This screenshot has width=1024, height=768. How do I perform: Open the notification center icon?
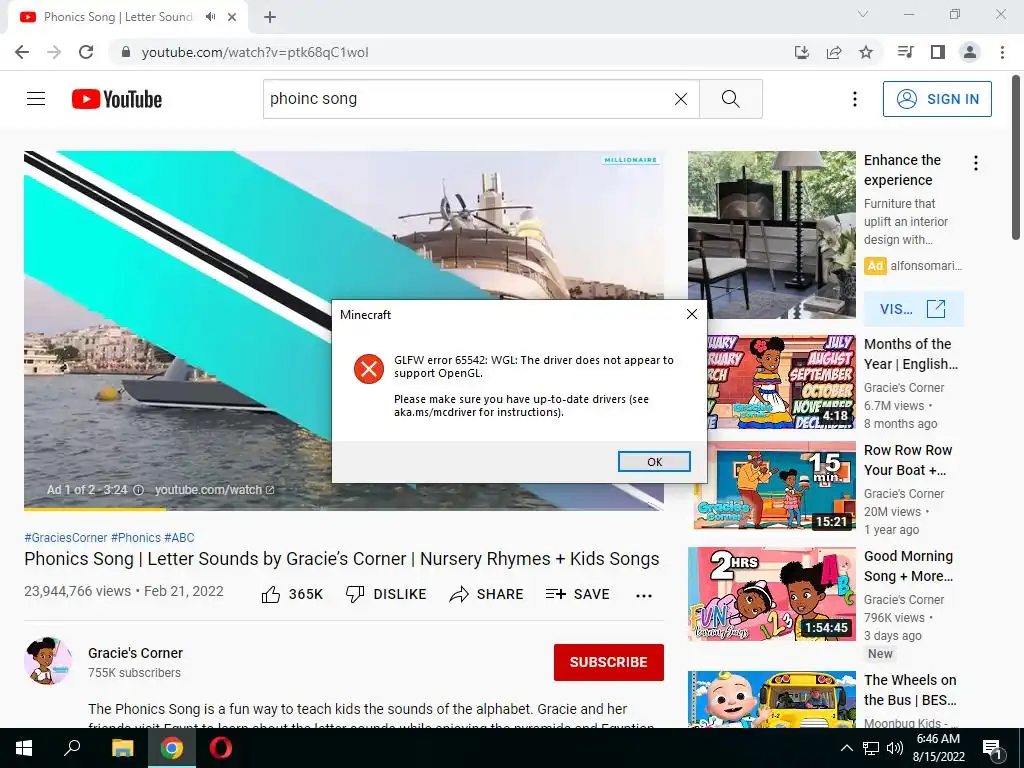(992, 749)
